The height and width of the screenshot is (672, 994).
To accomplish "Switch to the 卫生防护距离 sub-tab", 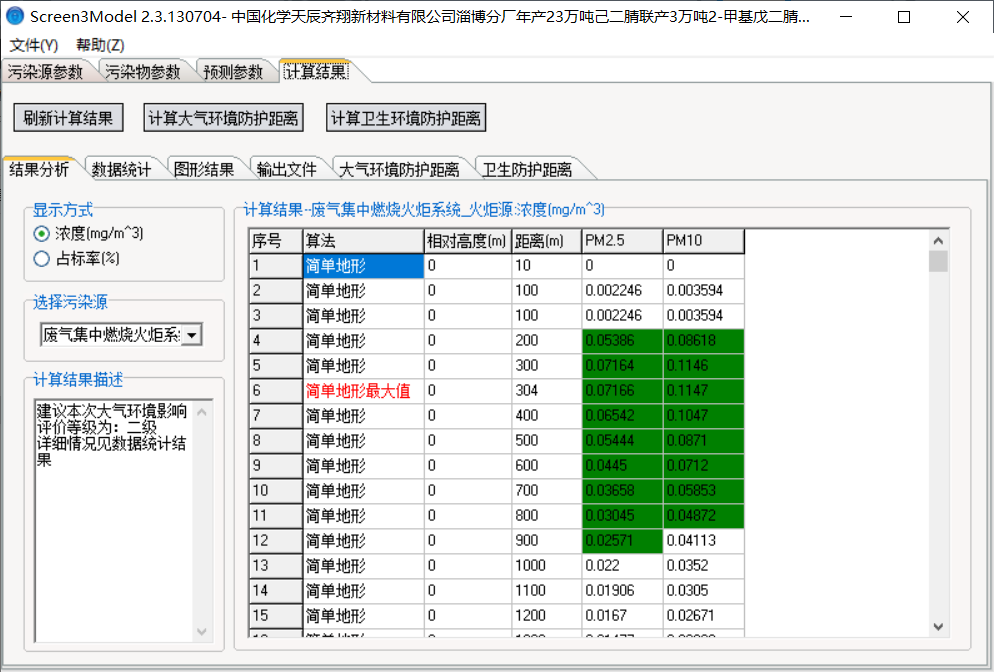I will tap(527, 169).
